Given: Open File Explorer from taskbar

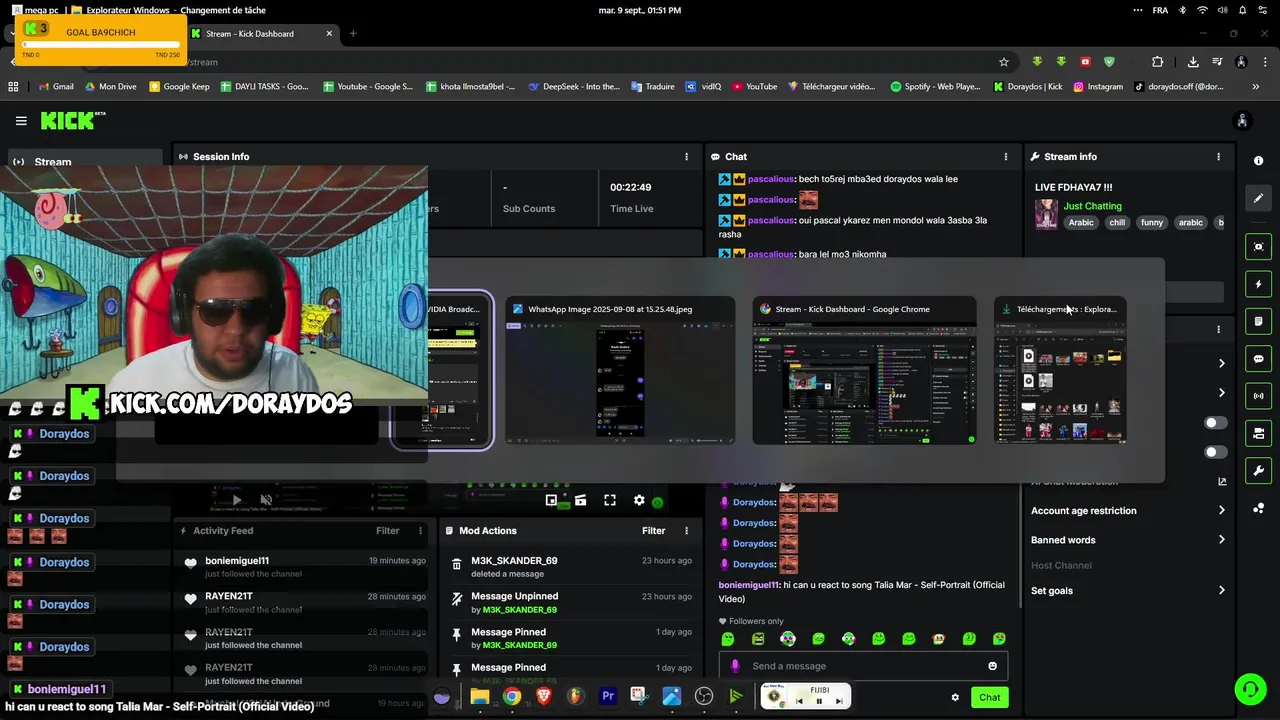Looking at the screenshot, I should point(479,697).
